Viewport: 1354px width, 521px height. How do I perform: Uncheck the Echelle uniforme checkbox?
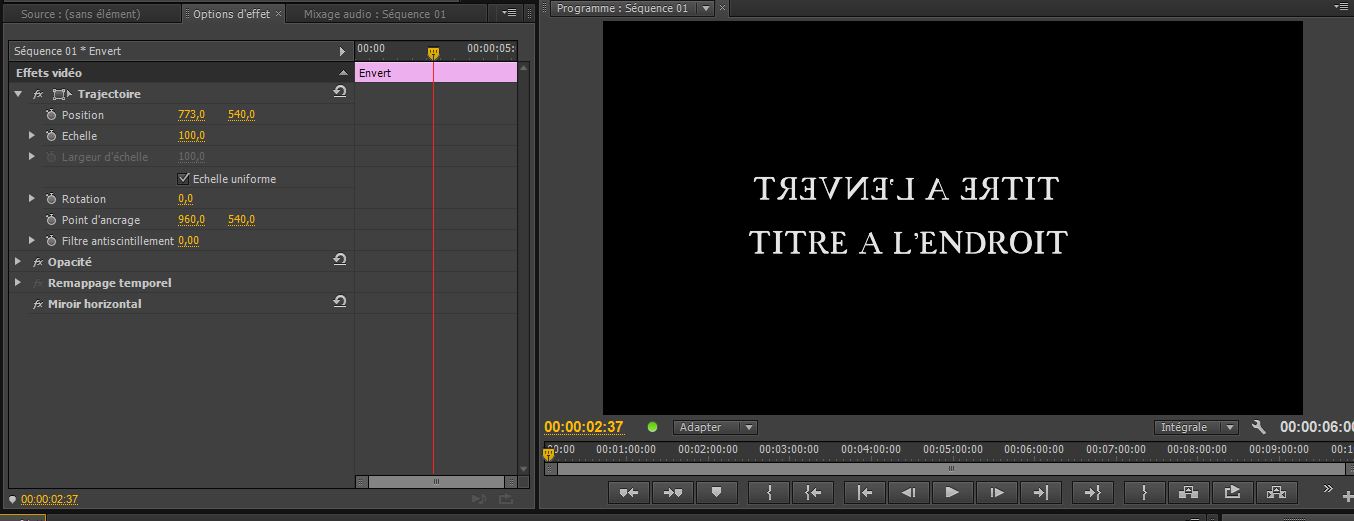tap(183, 179)
